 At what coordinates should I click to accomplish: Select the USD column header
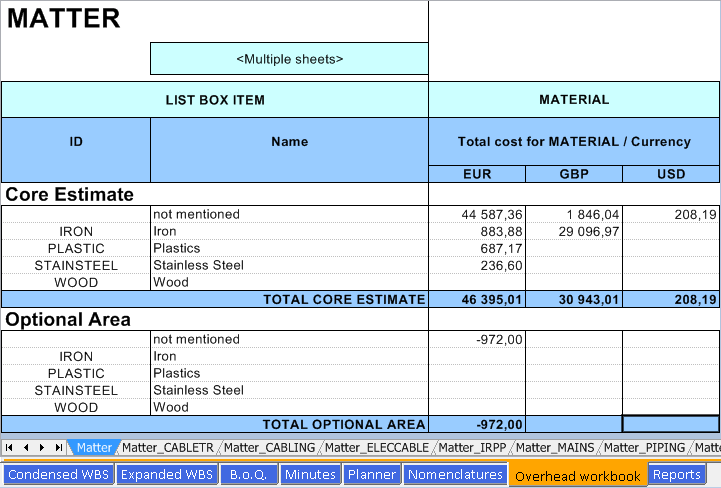671,174
